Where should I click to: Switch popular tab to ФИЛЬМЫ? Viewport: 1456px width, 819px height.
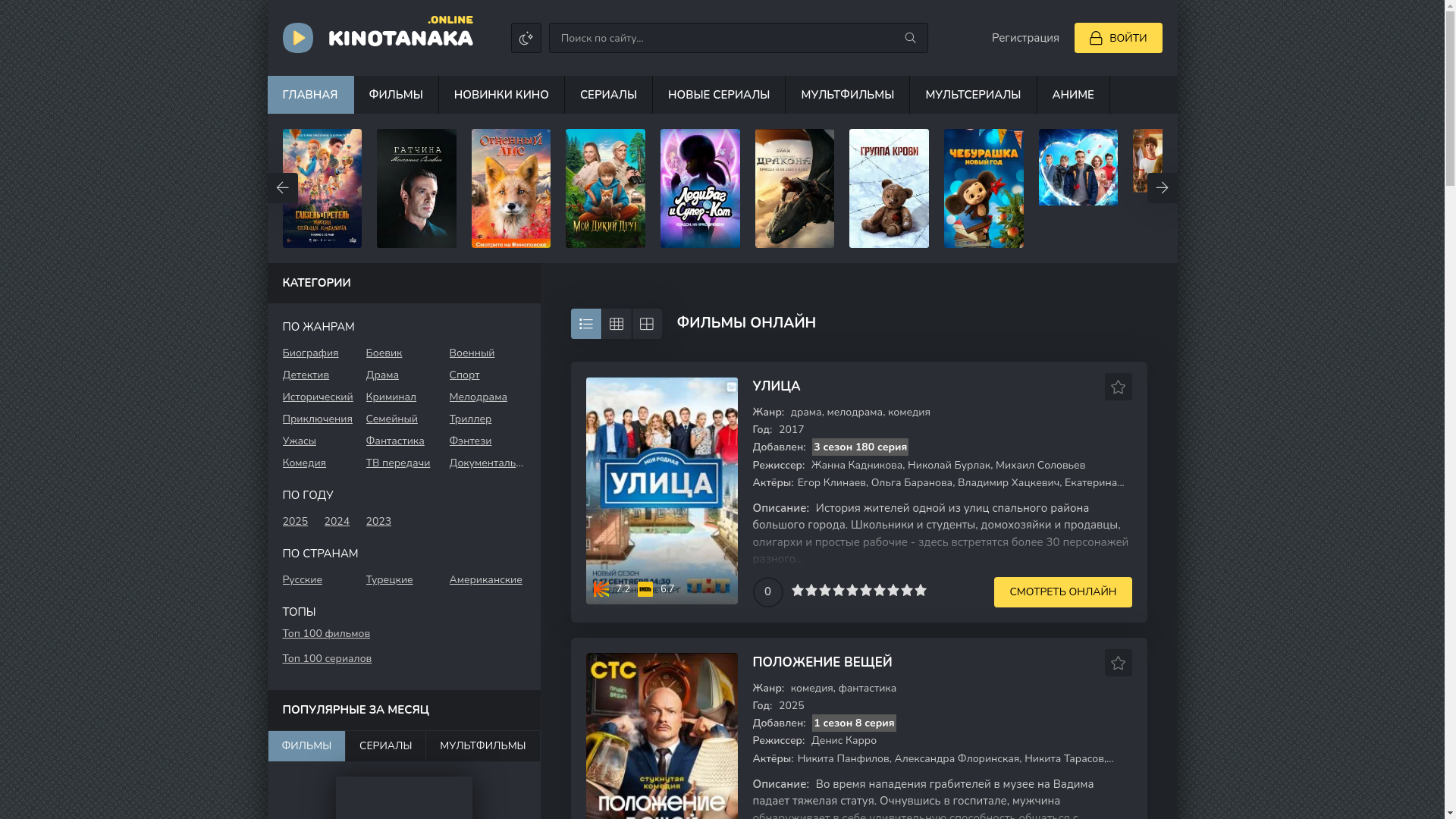click(x=306, y=746)
